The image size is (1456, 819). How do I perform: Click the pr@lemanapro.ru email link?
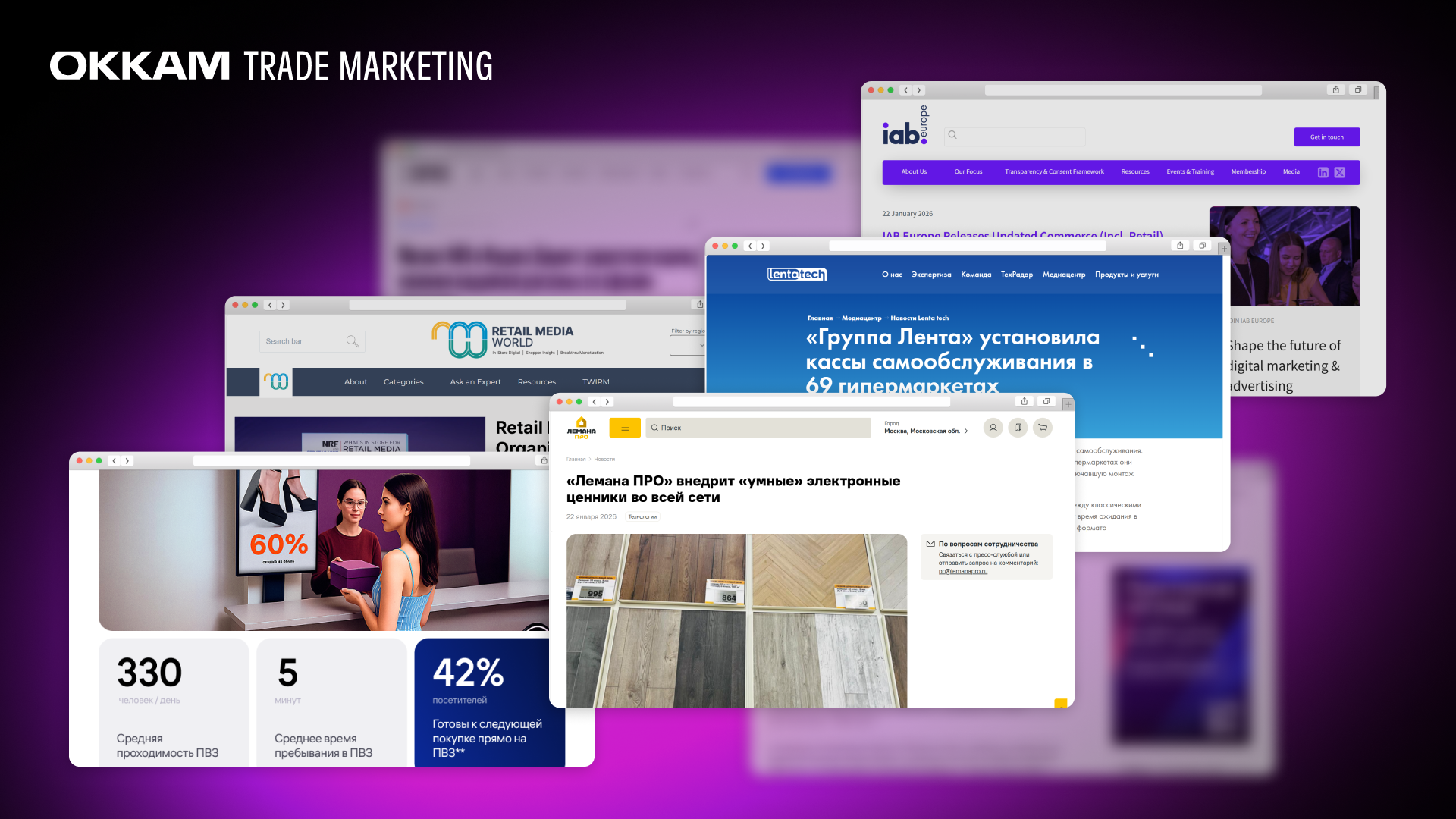pyautogui.click(x=962, y=571)
